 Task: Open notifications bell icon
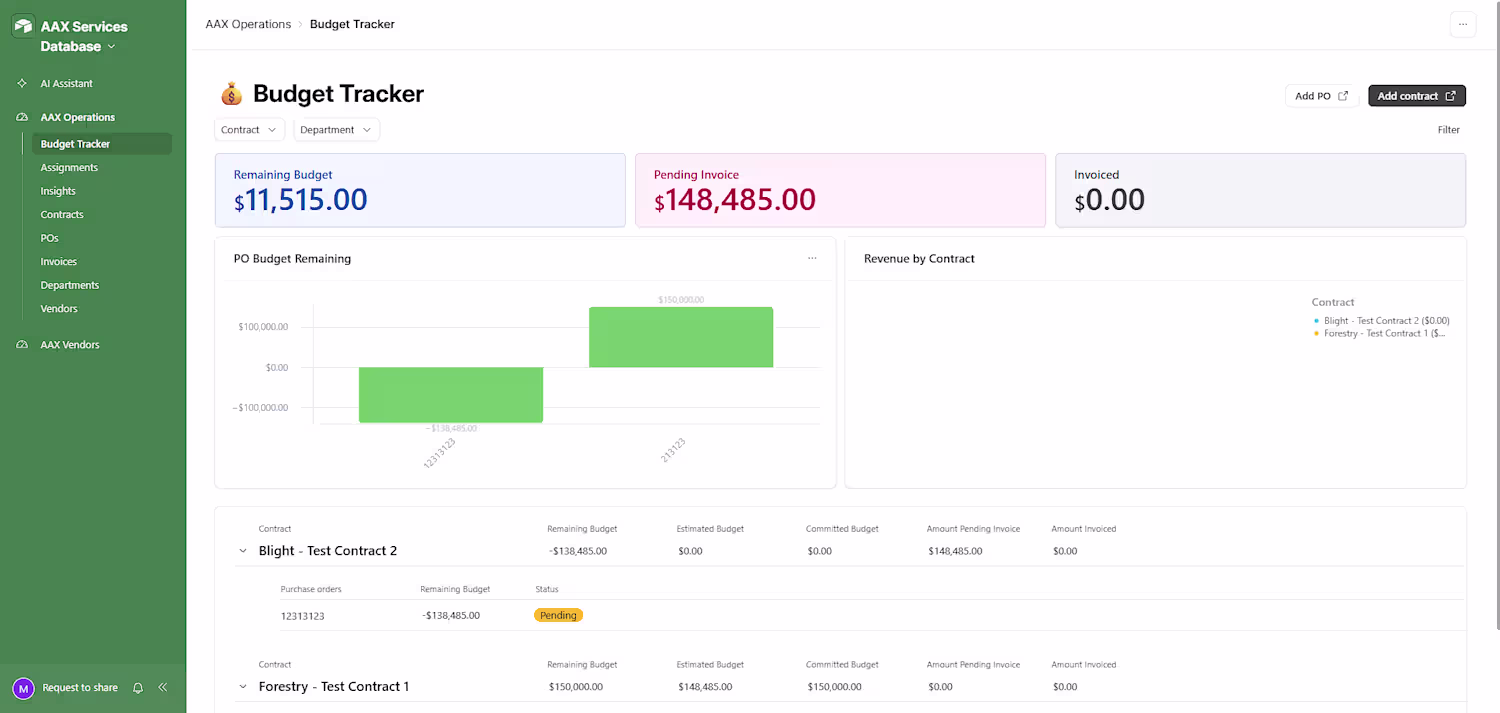138,688
